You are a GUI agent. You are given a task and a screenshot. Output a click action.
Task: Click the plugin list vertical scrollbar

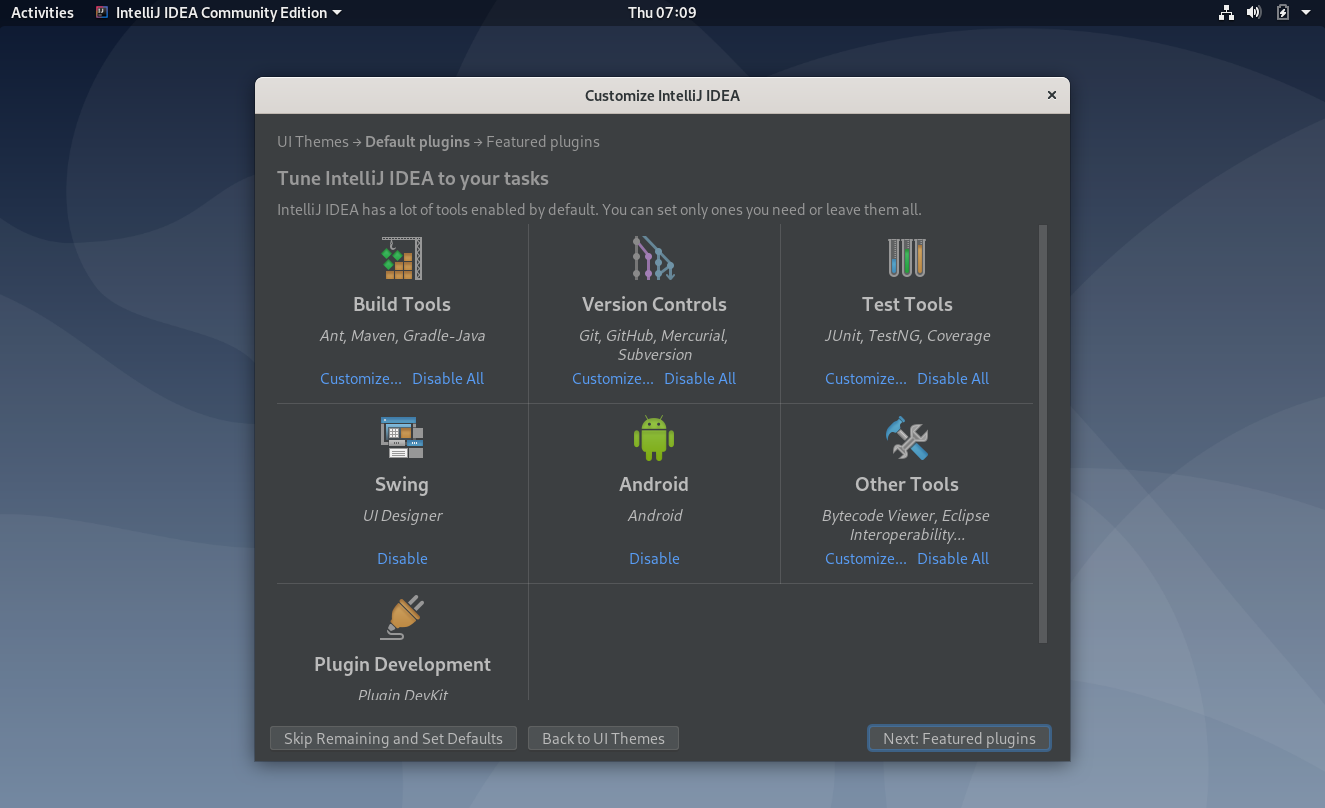(1043, 434)
